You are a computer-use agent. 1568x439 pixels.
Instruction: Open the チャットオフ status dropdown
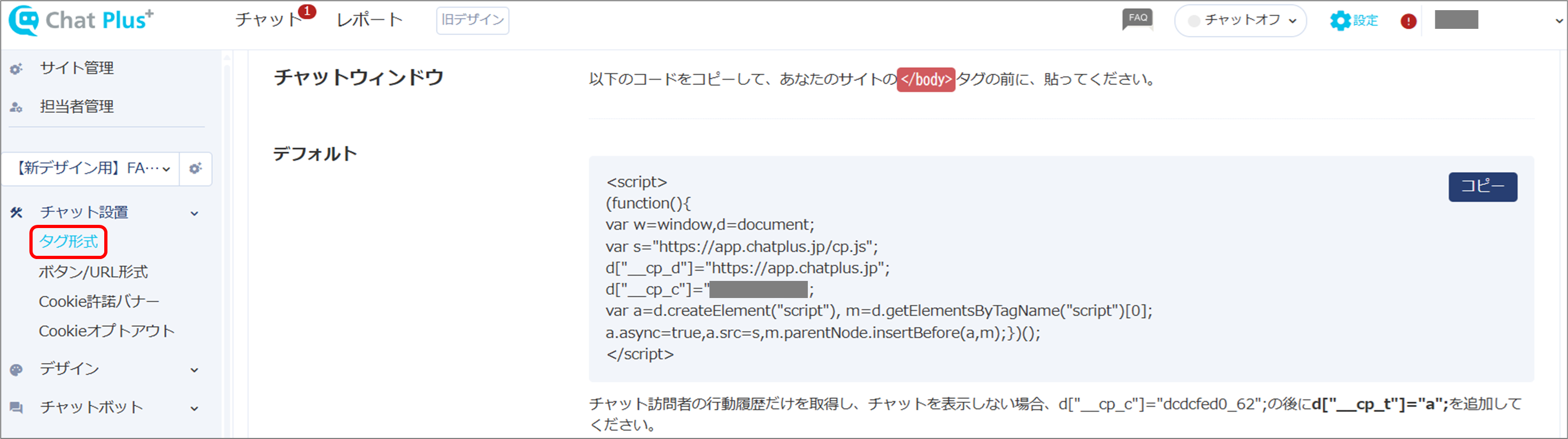click(1240, 21)
